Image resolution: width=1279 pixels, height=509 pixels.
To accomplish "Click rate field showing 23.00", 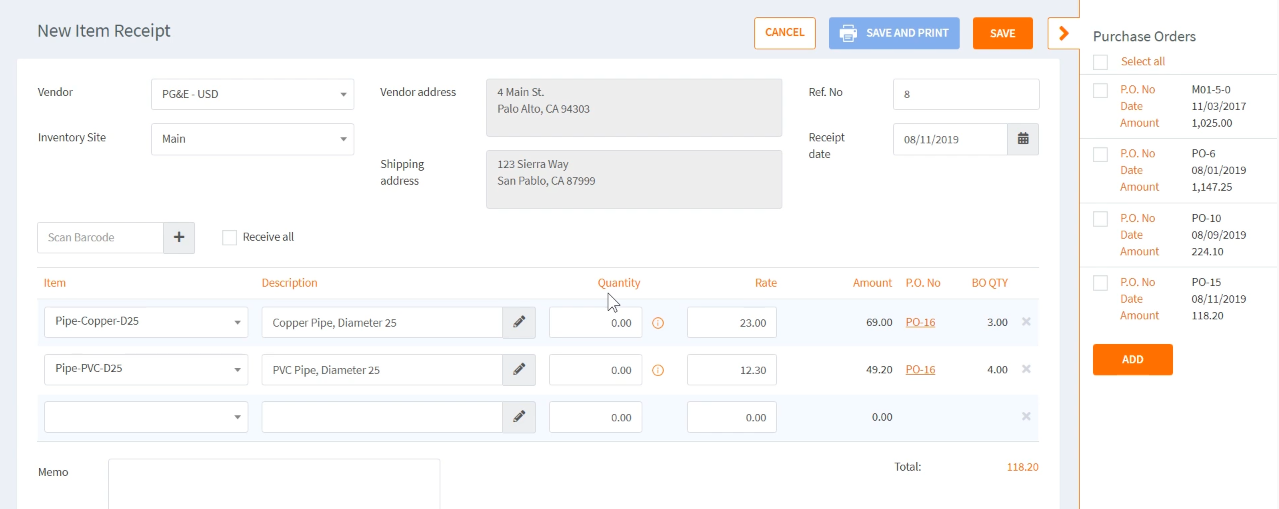I will (x=732, y=323).
